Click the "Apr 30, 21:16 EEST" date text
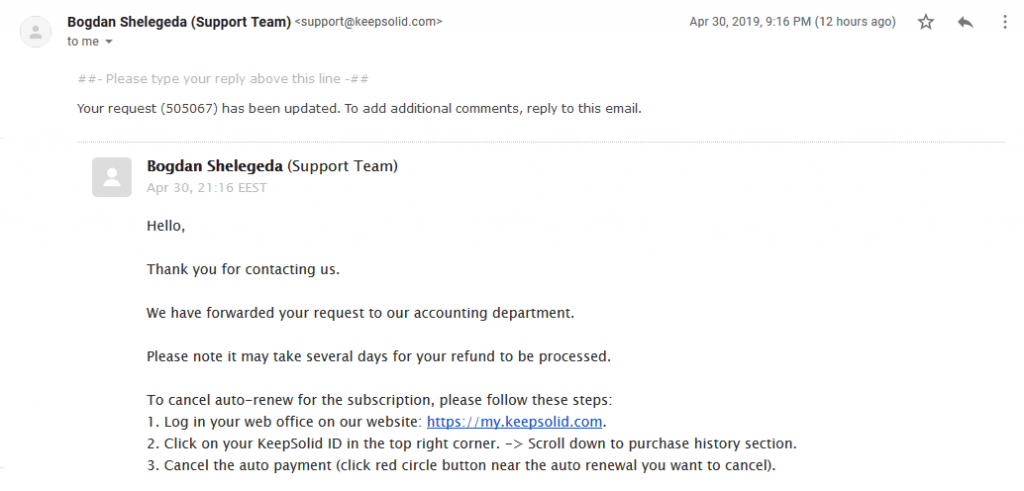The height and width of the screenshot is (491, 1024). click(x=206, y=188)
